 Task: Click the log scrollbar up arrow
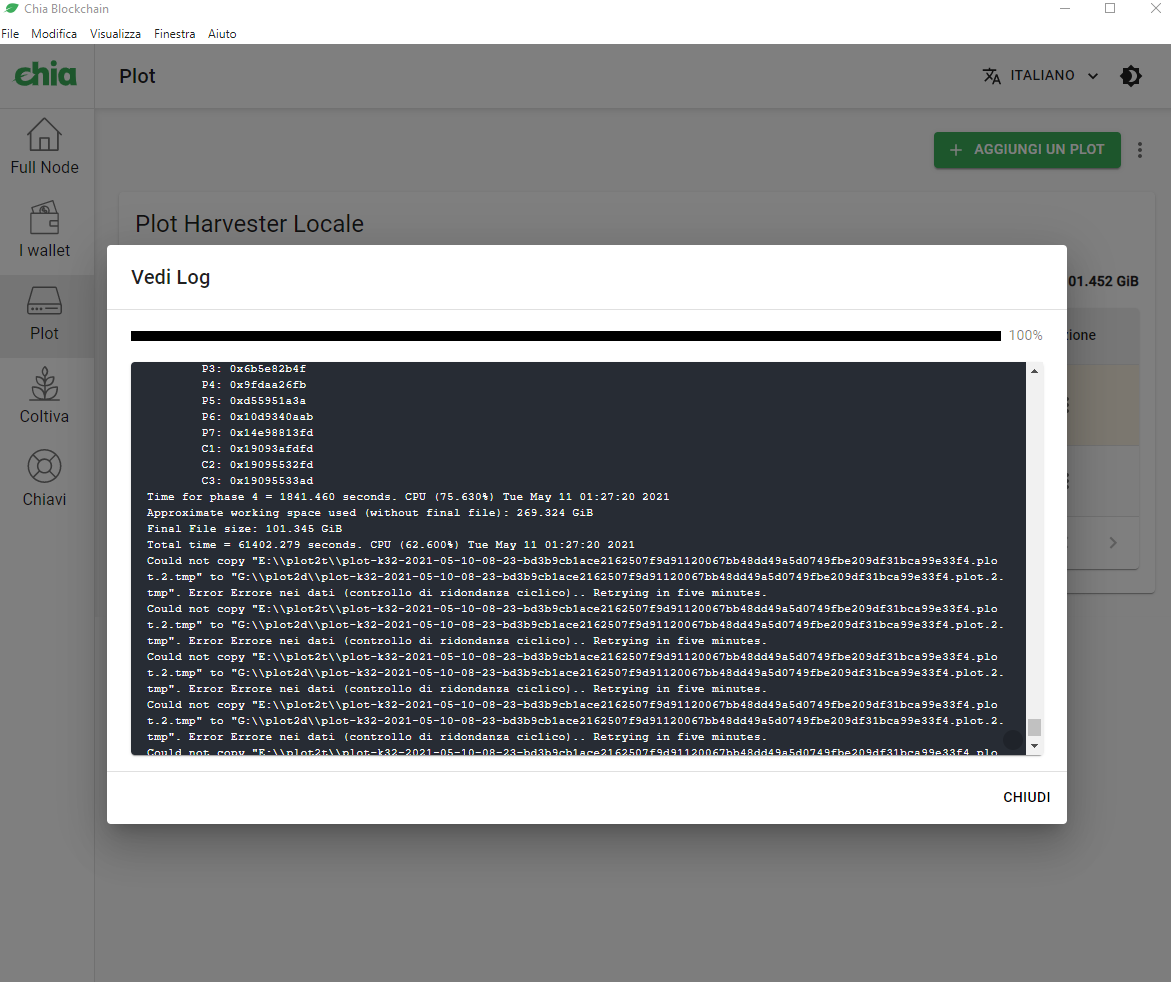point(1034,370)
